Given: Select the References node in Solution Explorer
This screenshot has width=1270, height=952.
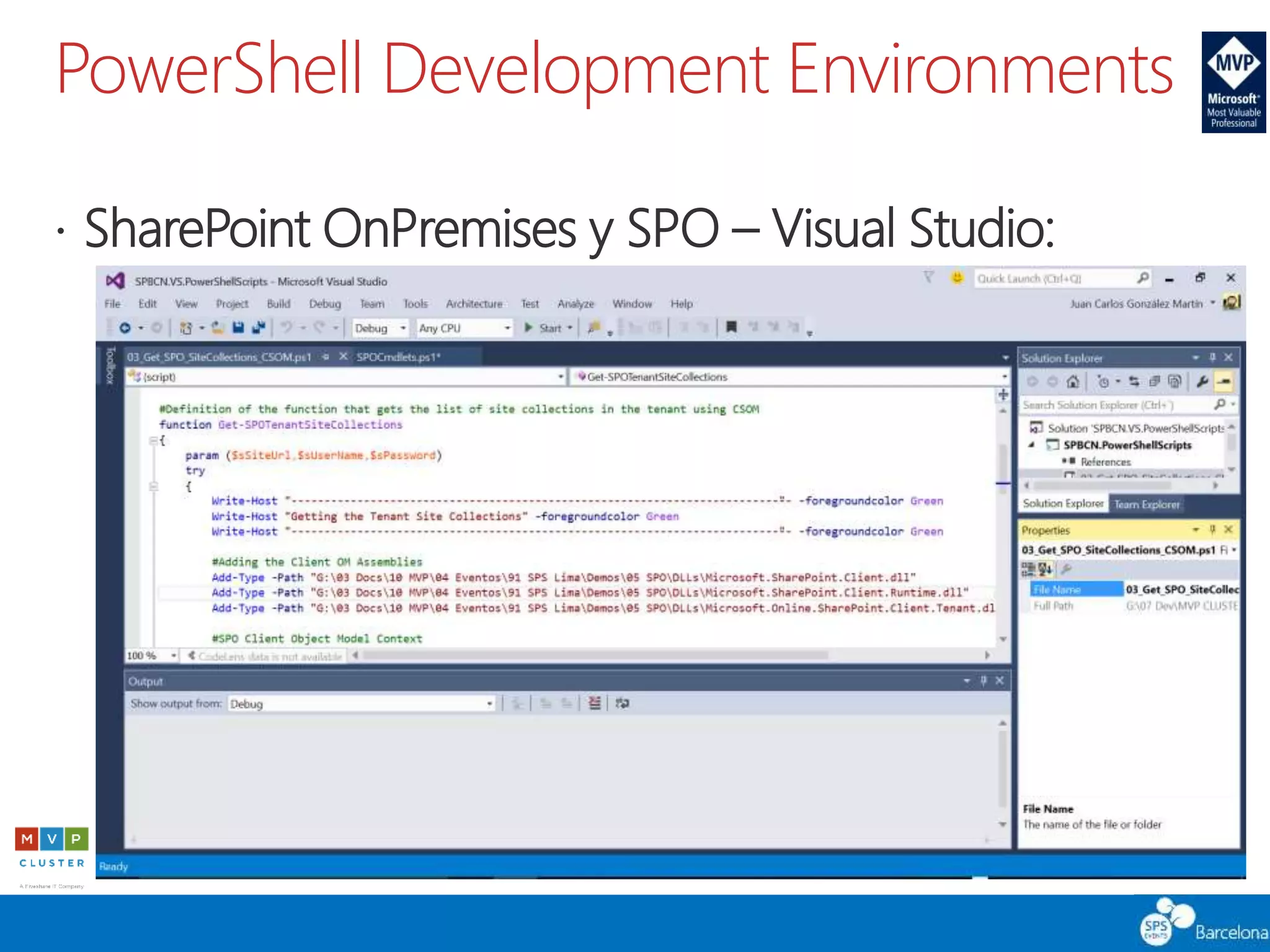Looking at the screenshot, I should [x=1105, y=462].
